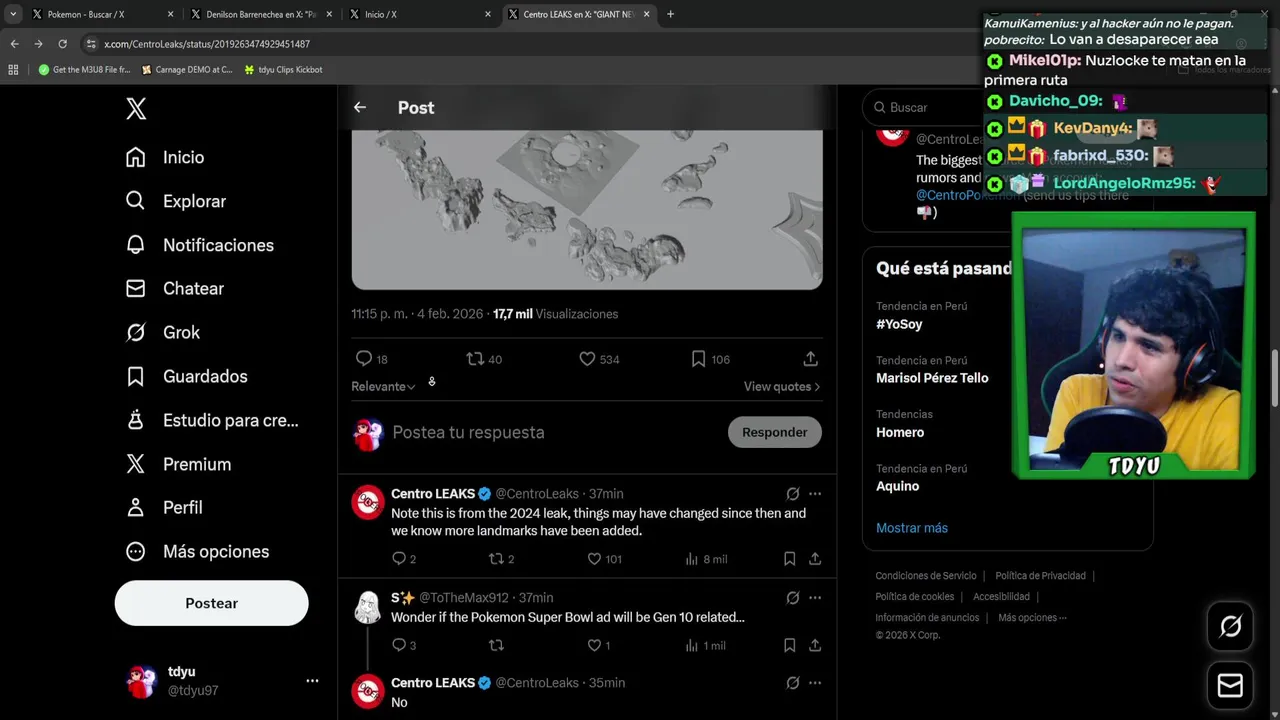Repost the 'Note this is from' reply
Viewport: 1280px width, 720px height.
pos(496,559)
